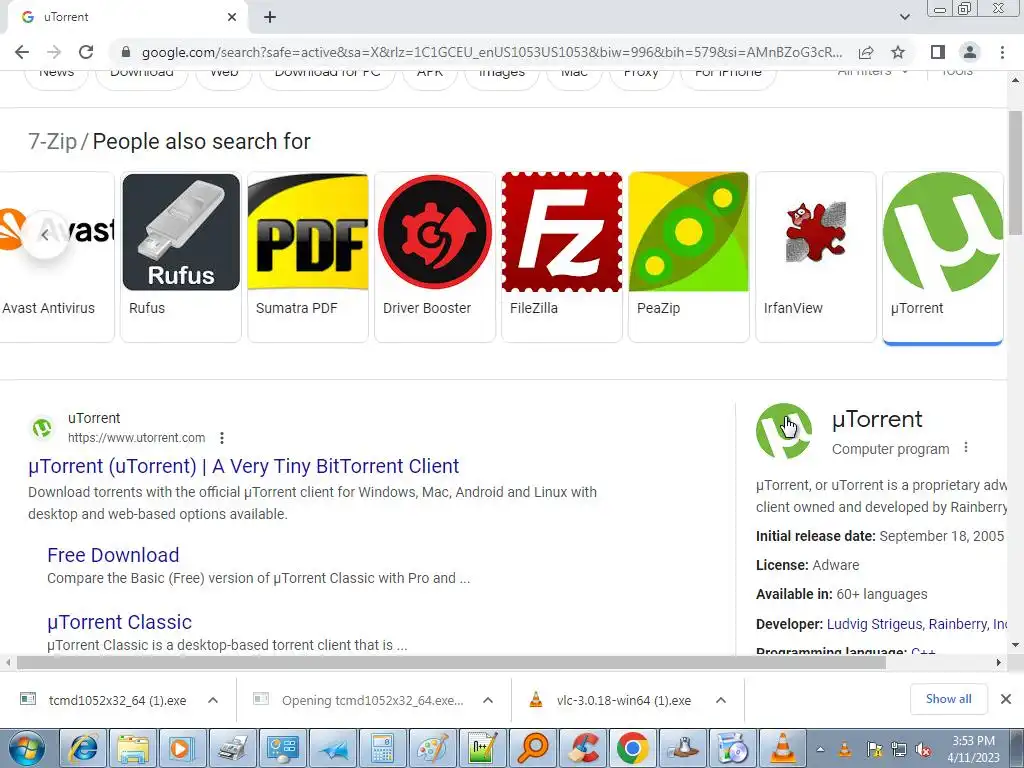Screen dimensions: 1024x768
Task: Open the Action Center flag tray icon
Action: (874, 750)
